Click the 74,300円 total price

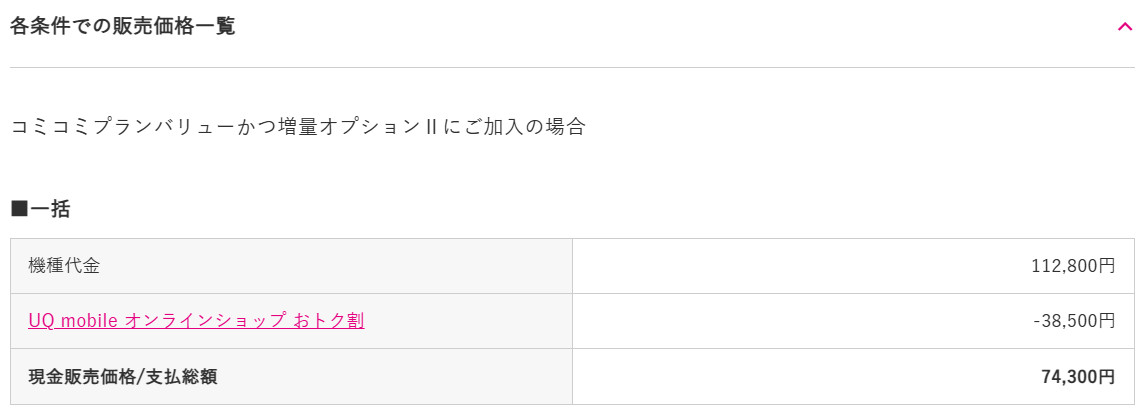coord(1078,377)
